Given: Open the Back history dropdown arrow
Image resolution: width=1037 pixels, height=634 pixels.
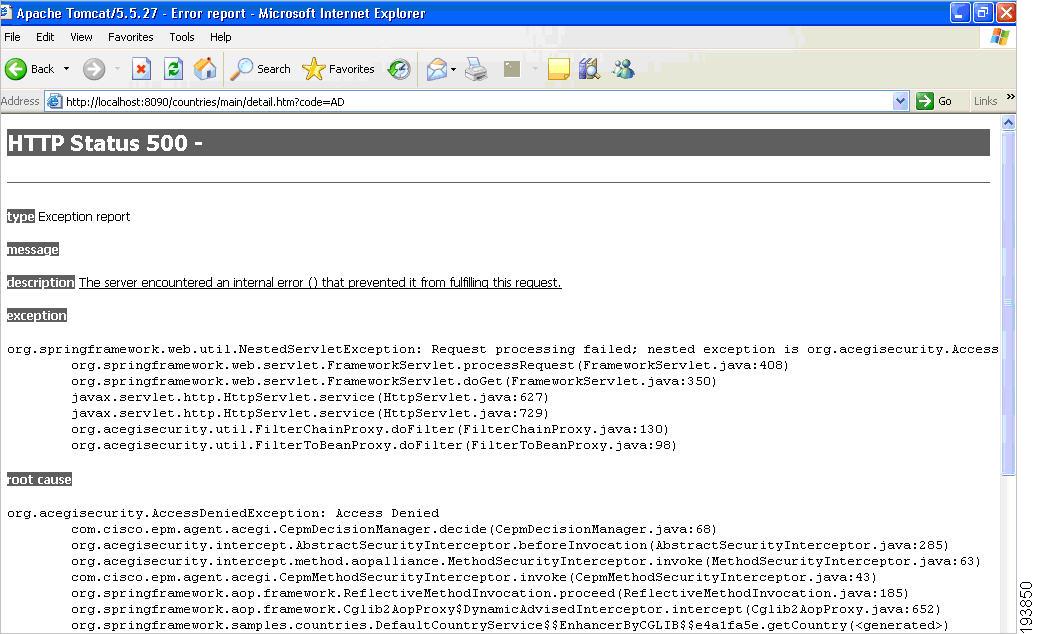Looking at the screenshot, I should click(66, 69).
